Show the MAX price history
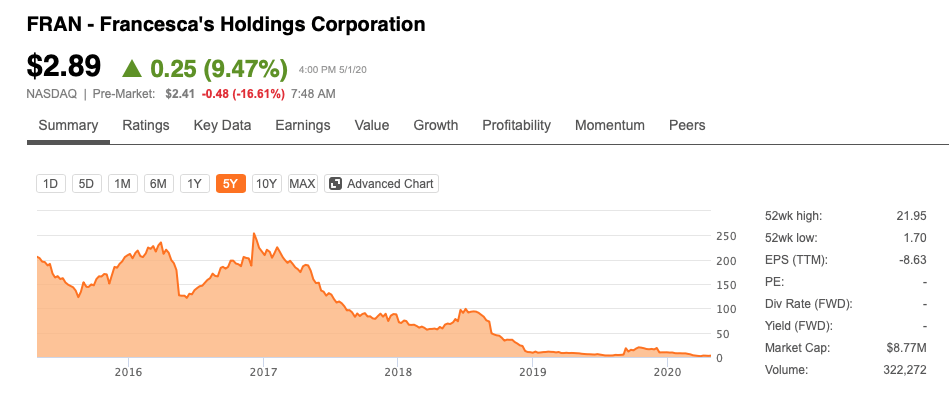Image resolution: width=949 pixels, height=397 pixels. pyautogui.click(x=303, y=183)
